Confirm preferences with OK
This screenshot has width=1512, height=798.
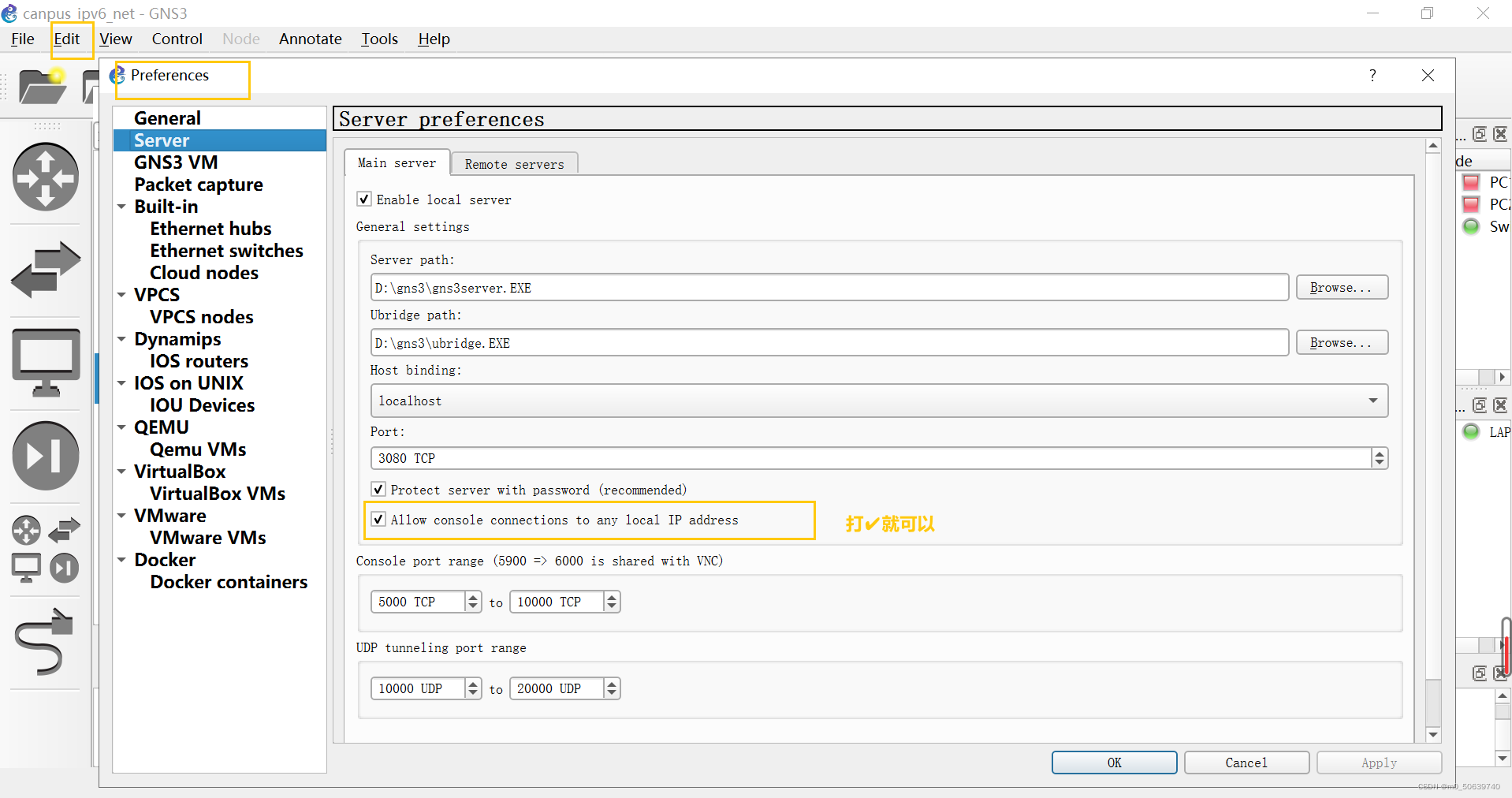click(1114, 763)
